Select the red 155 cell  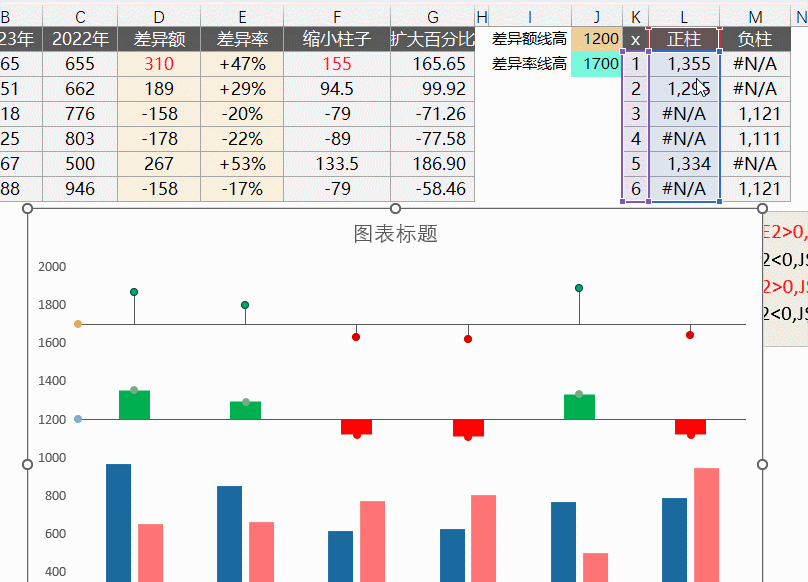(x=337, y=64)
